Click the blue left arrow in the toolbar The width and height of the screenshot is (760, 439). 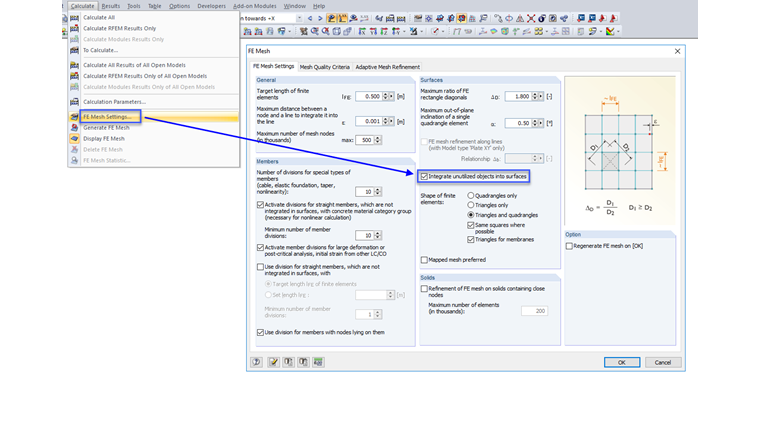[x=310, y=18]
